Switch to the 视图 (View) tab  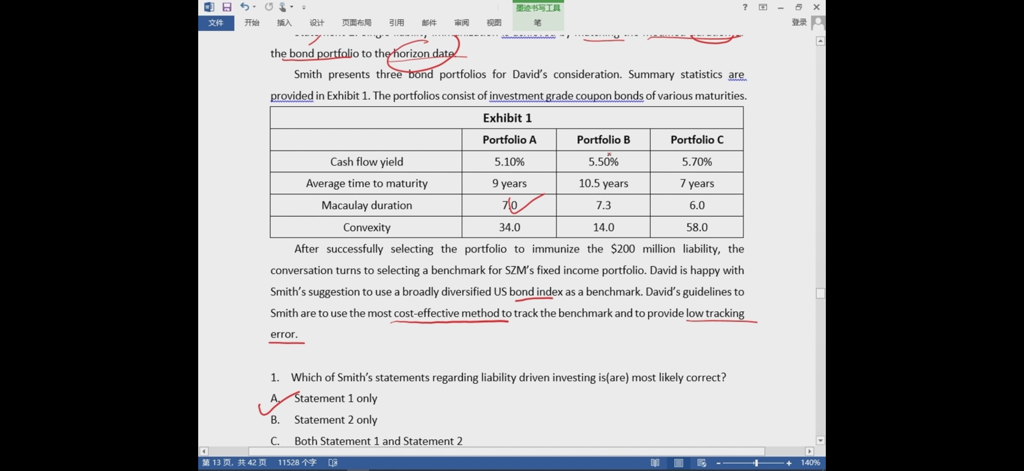click(x=494, y=23)
